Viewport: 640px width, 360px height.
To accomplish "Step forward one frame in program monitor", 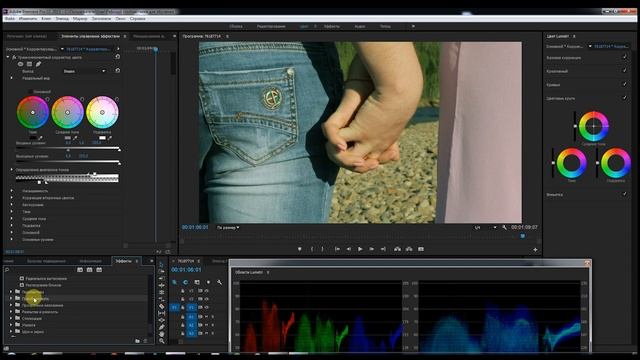I will point(371,249).
